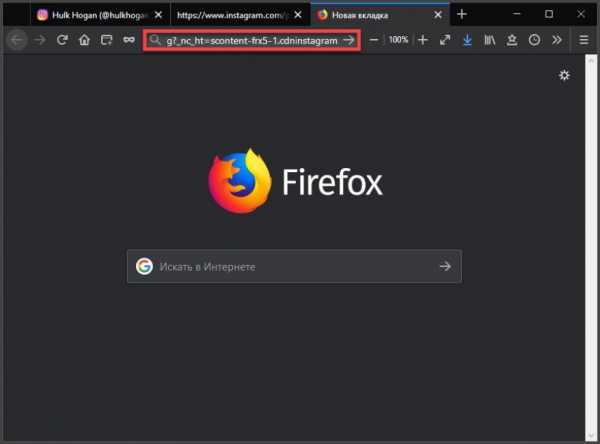Image resolution: width=600 pixels, height=444 pixels.
Task: Open the Home page icon
Action: pyautogui.click(x=84, y=40)
